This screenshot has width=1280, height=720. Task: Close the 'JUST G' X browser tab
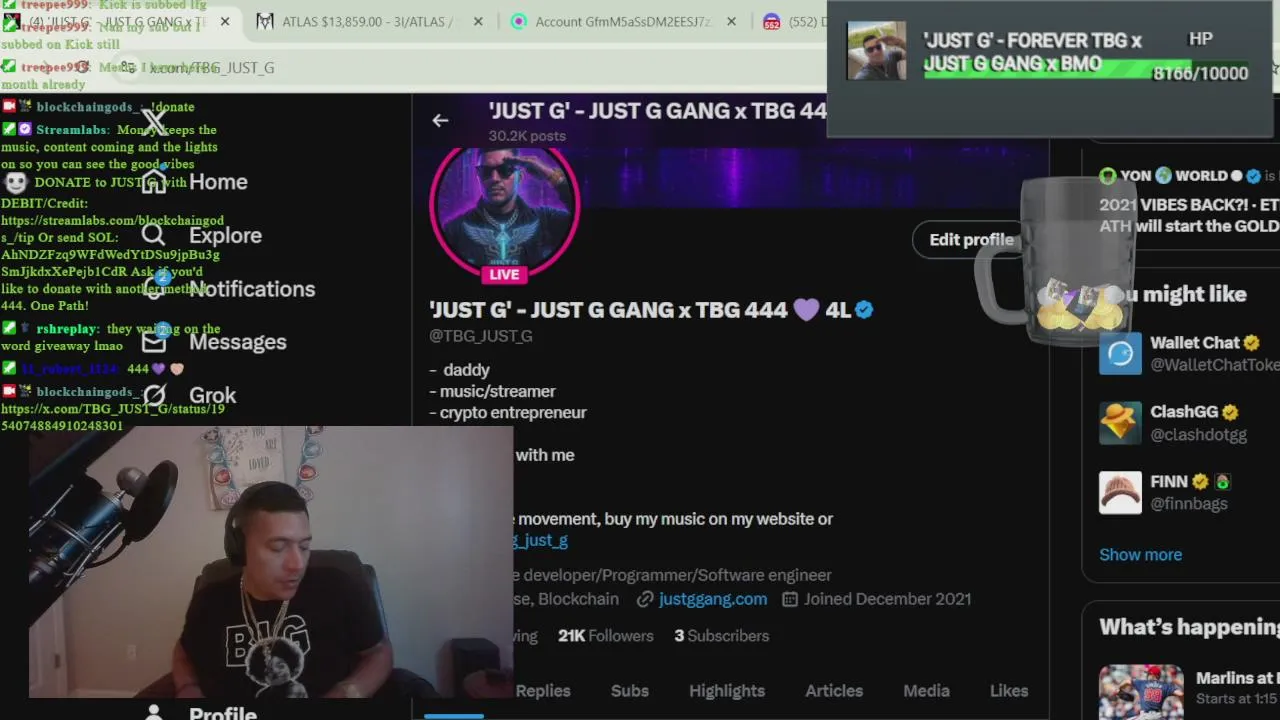tap(225, 21)
